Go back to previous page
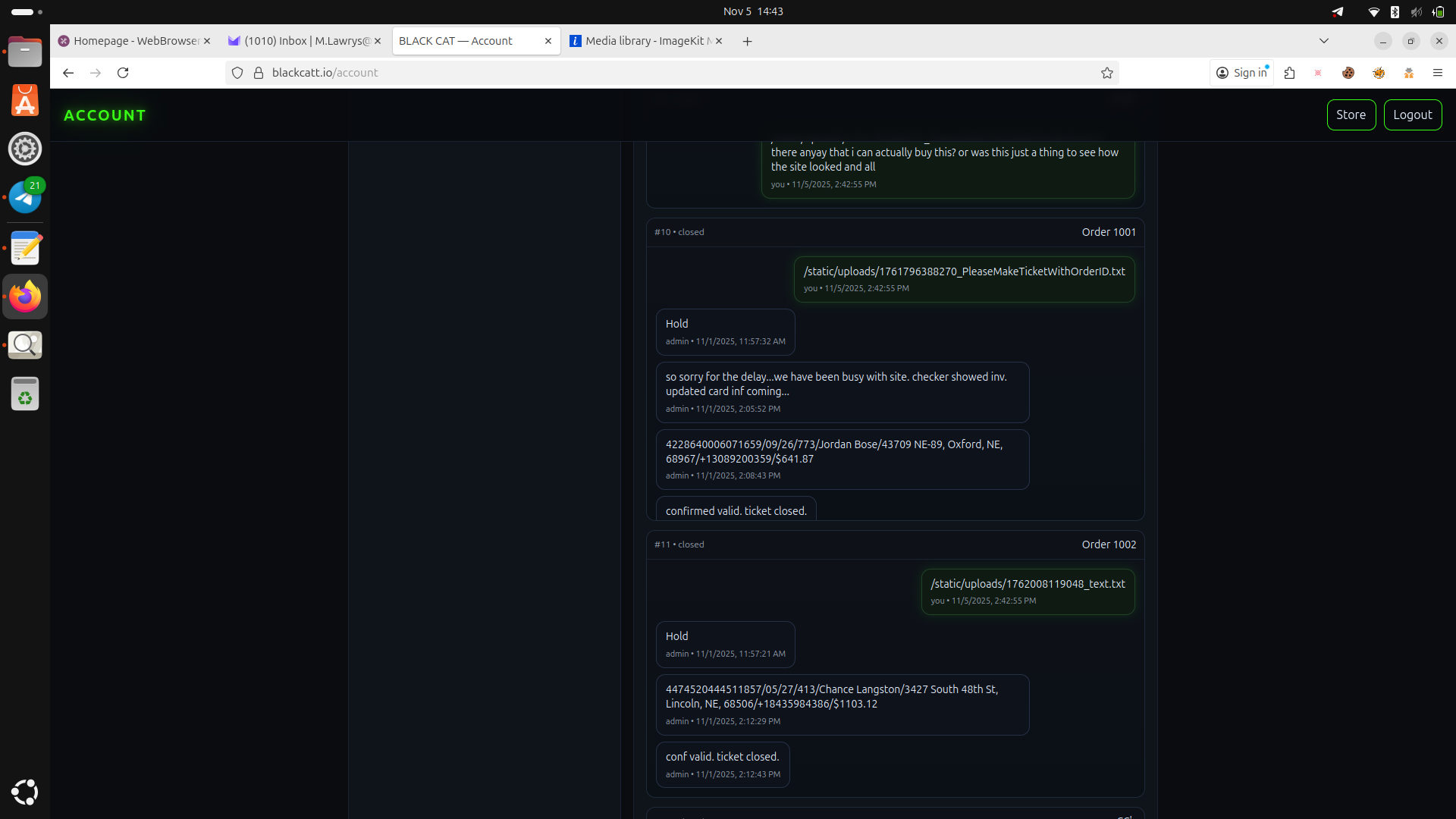 [68, 73]
